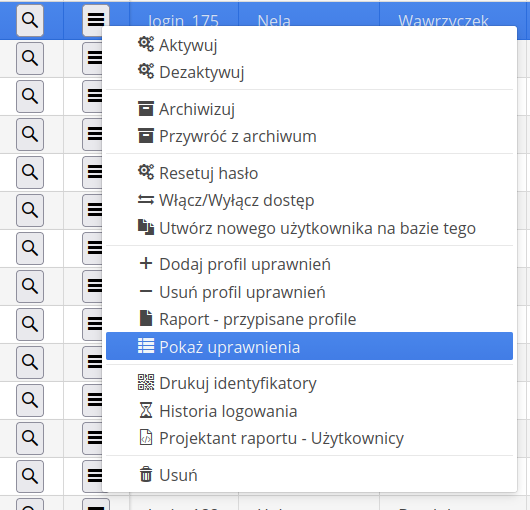Click the trash can icon for Usuń
The height and width of the screenshot is (510, 530).
[x=146, y=474]
